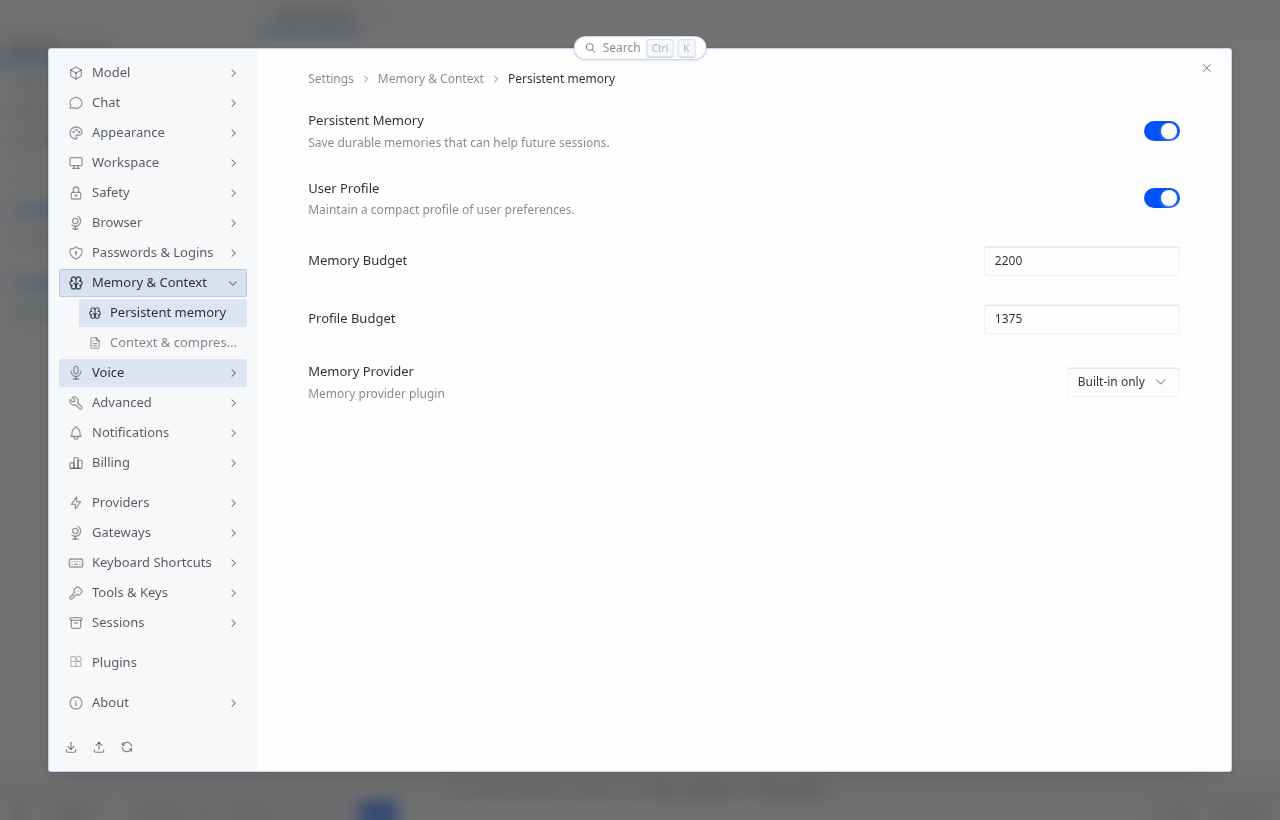Collapse the Memory & Context section chevron

(x=233, y=283)
